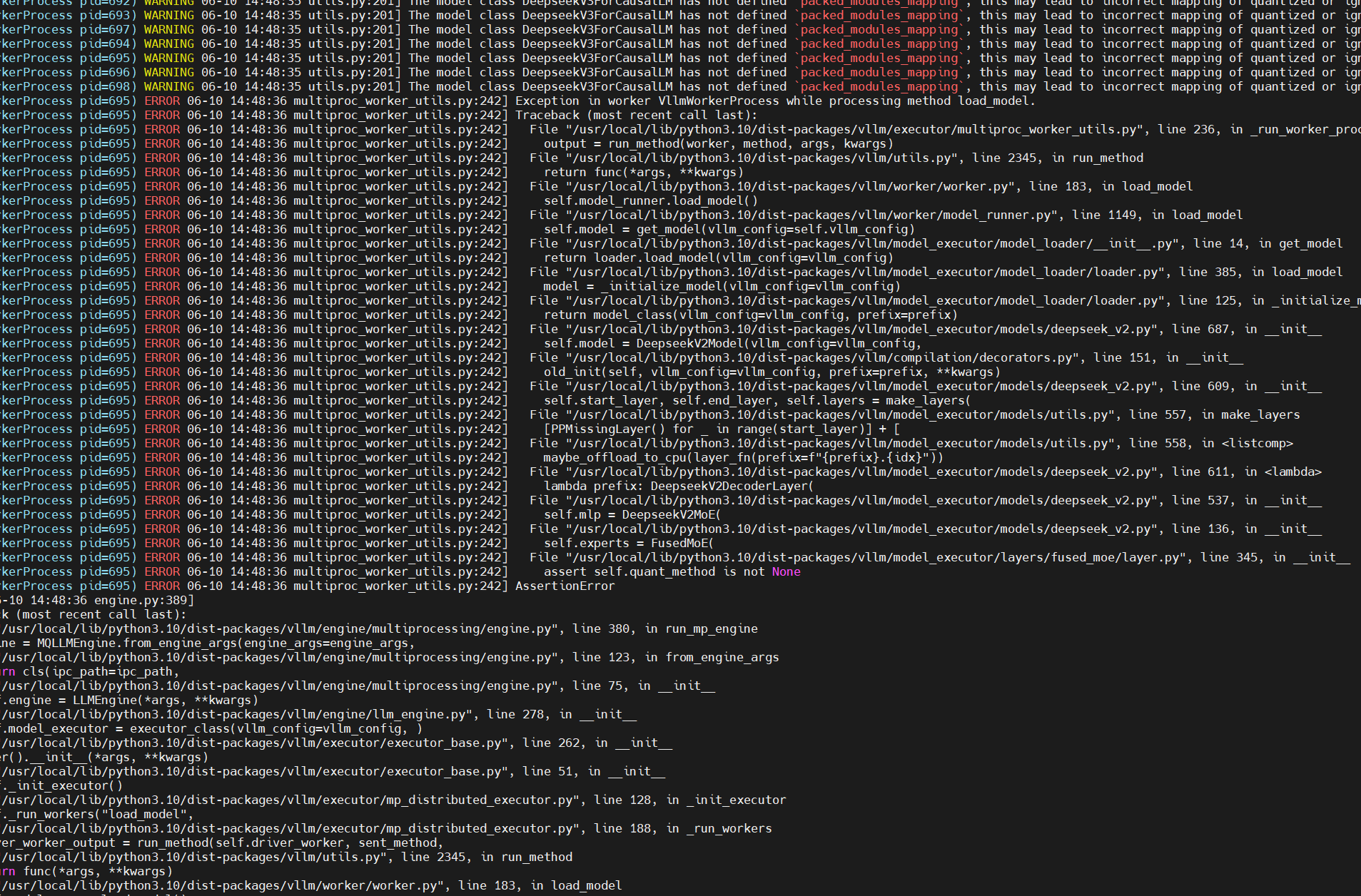1361x896 pixels.
Task: Click 'LLMEngine(*args, **kwargs)' code line
Action: tap(165, 700)
